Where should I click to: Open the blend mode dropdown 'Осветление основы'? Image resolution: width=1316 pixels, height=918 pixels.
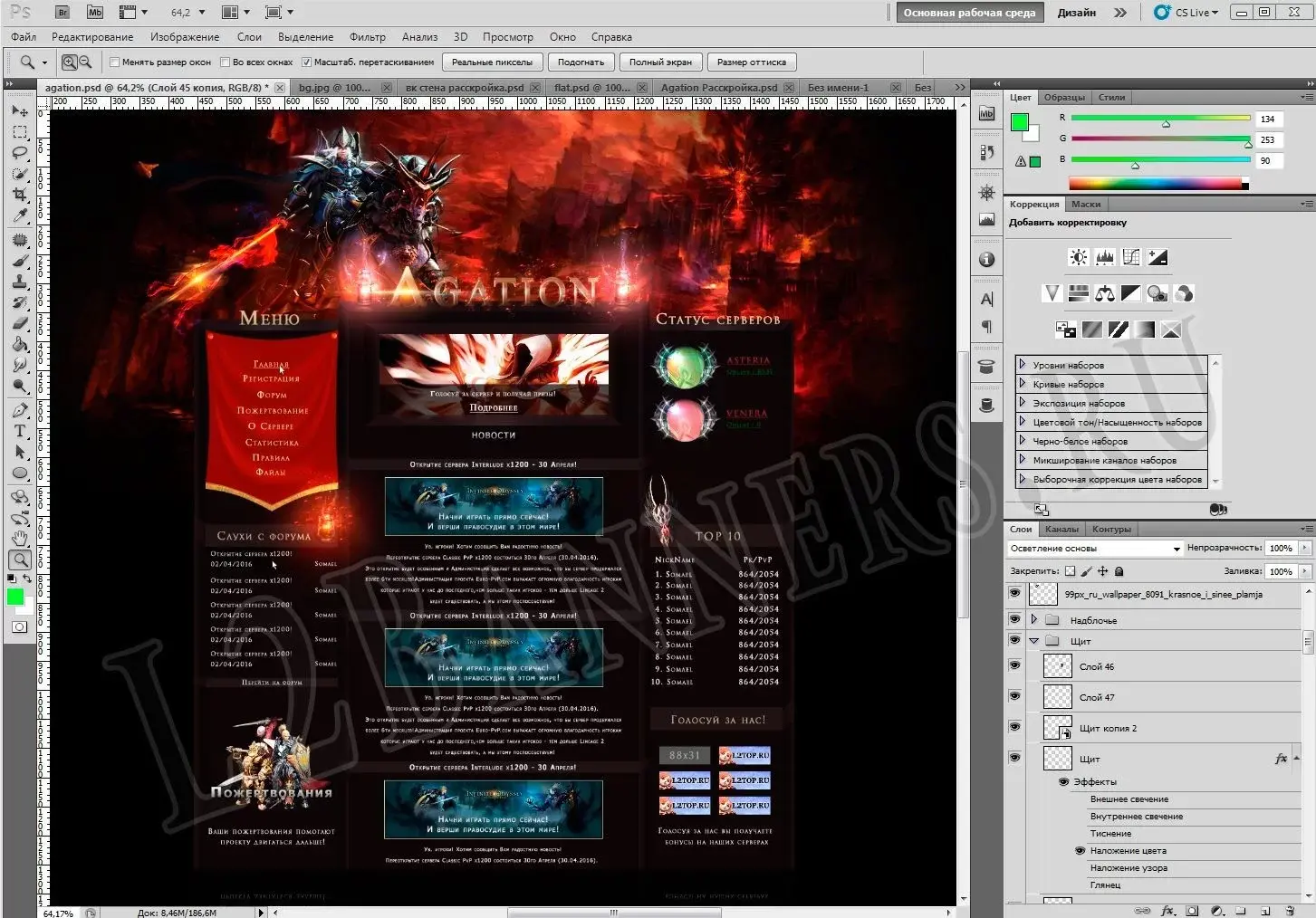point(1095,549)
